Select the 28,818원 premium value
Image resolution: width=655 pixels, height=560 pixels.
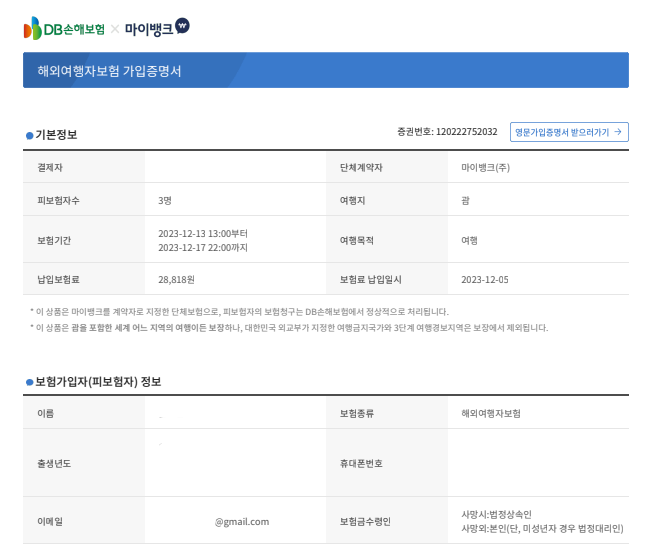coord(176,279)
